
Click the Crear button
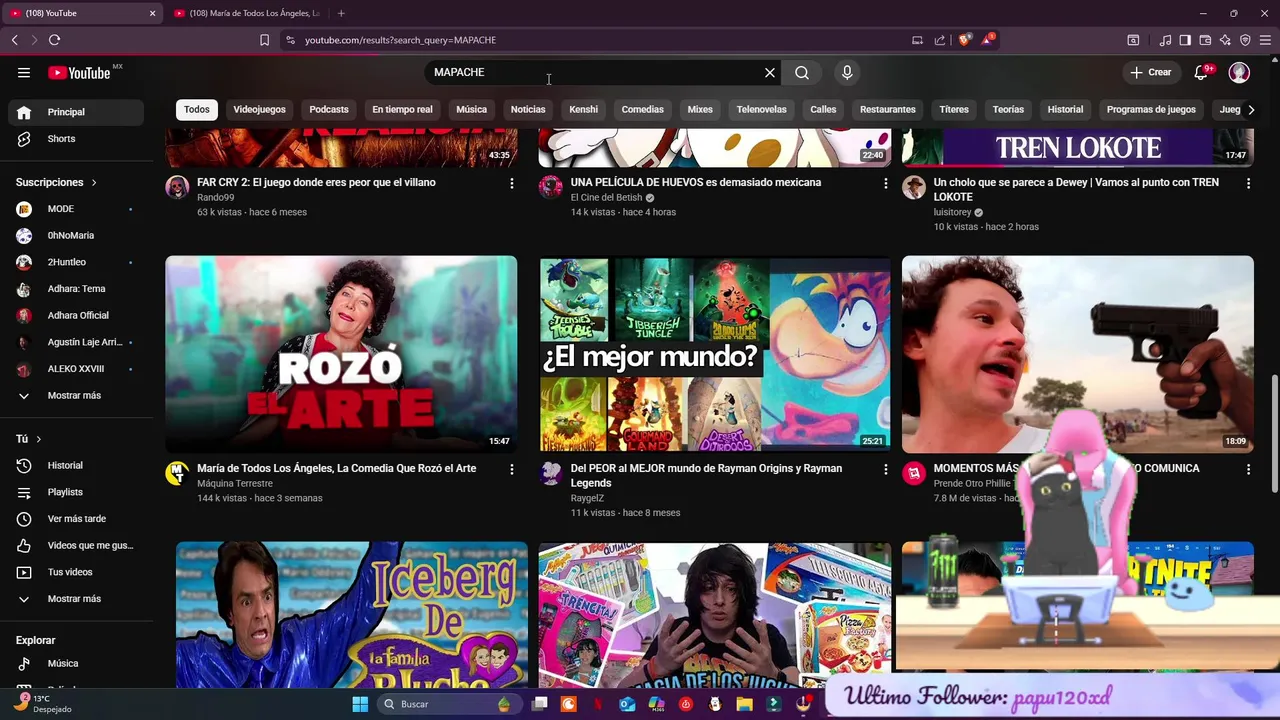1150,72
